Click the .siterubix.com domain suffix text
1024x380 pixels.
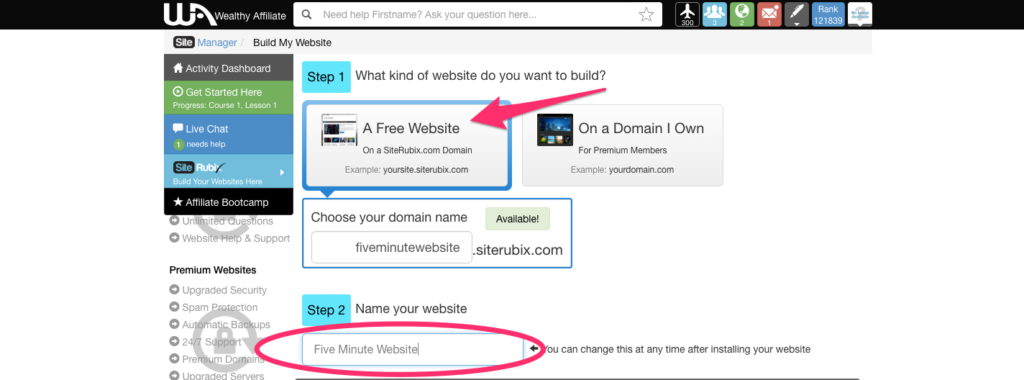coord(517,249)
